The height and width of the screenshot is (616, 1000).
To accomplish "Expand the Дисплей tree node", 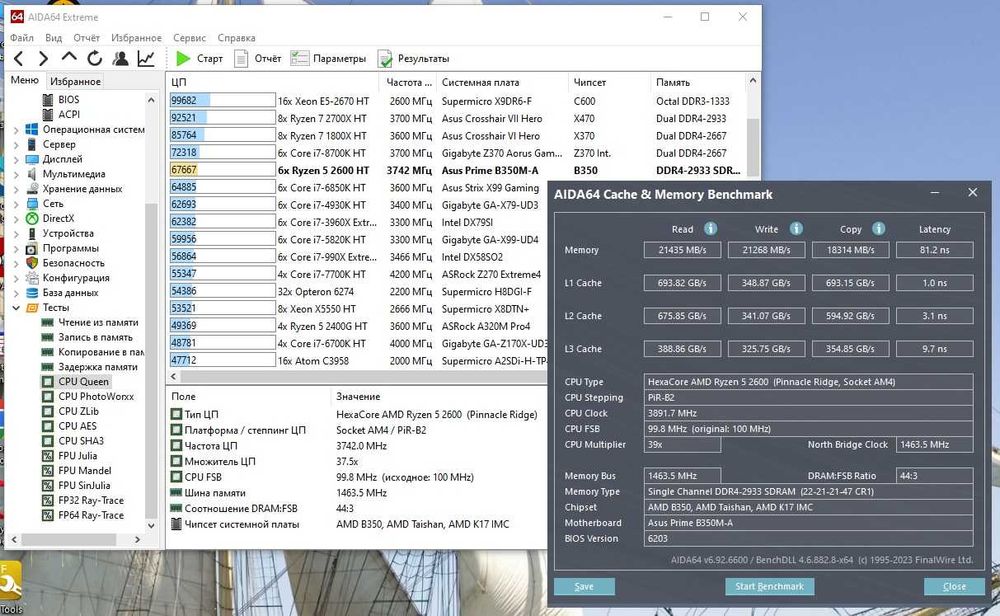I will point(16,159).
